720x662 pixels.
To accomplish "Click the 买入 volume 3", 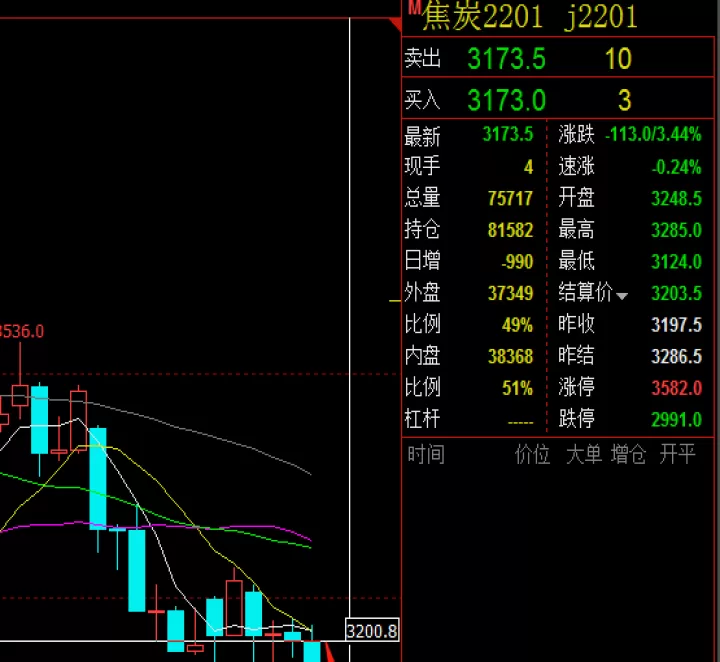I will tap(624, 100).
